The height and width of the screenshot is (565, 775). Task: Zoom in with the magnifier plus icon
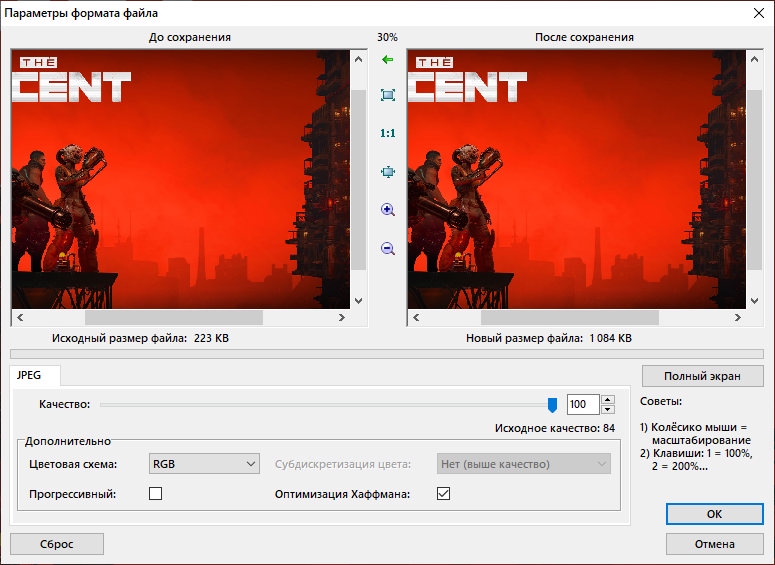pos(388,210)
